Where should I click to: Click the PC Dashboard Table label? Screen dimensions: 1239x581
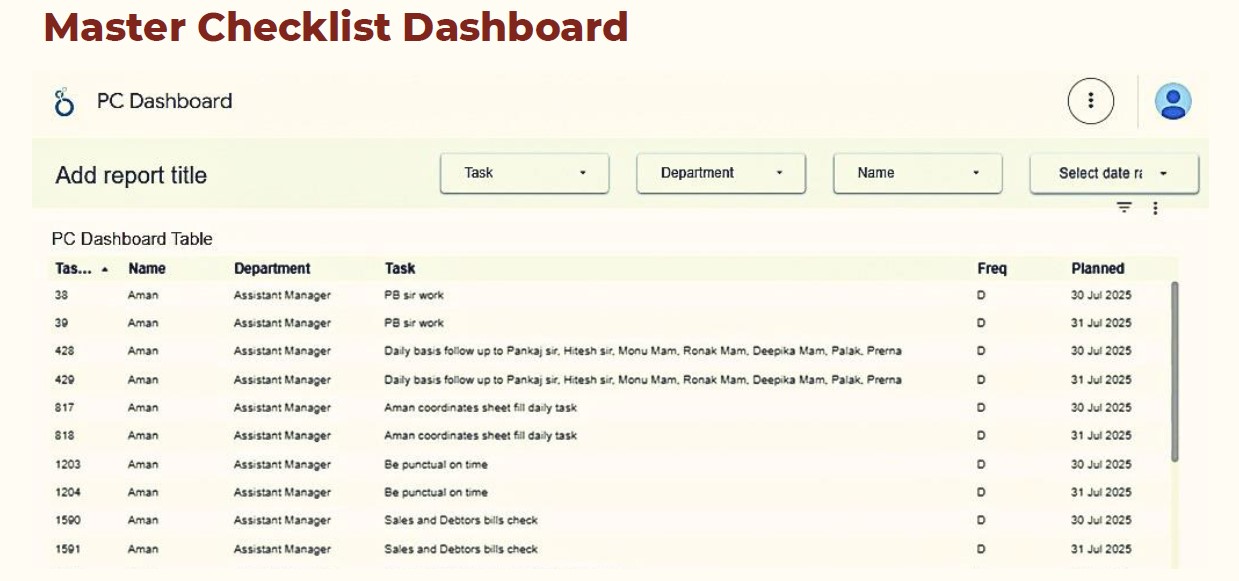[133, 239]
